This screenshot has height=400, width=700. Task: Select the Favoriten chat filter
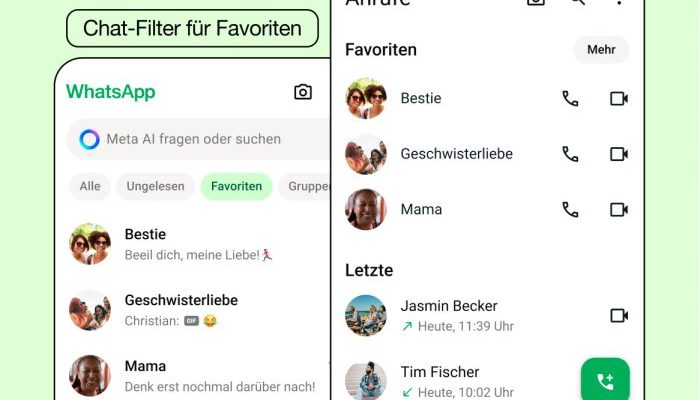point(236,186)
